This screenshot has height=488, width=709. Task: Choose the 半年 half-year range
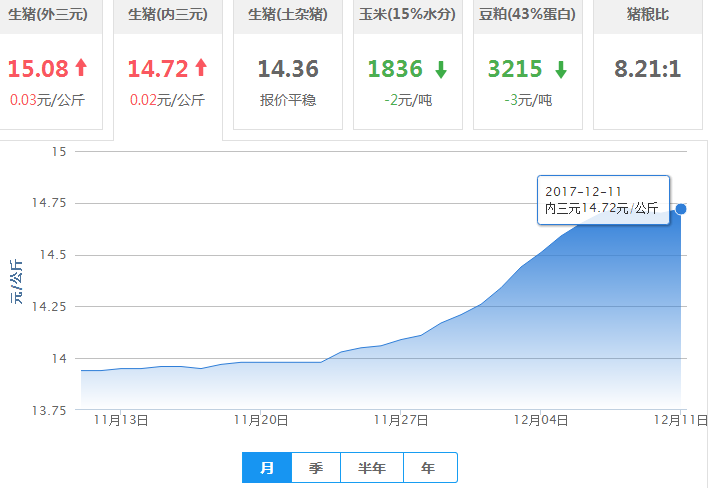(x=372, y=467)
